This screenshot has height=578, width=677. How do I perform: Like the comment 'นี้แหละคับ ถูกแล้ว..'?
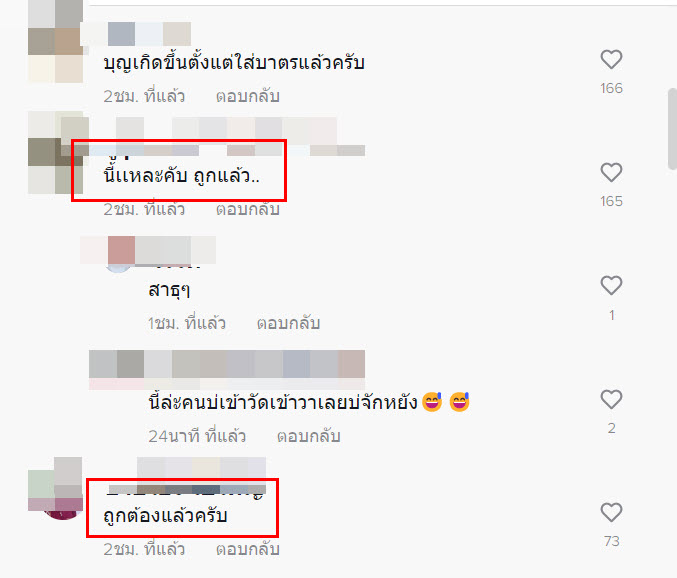pyautogui.click(x=611, y=172)
